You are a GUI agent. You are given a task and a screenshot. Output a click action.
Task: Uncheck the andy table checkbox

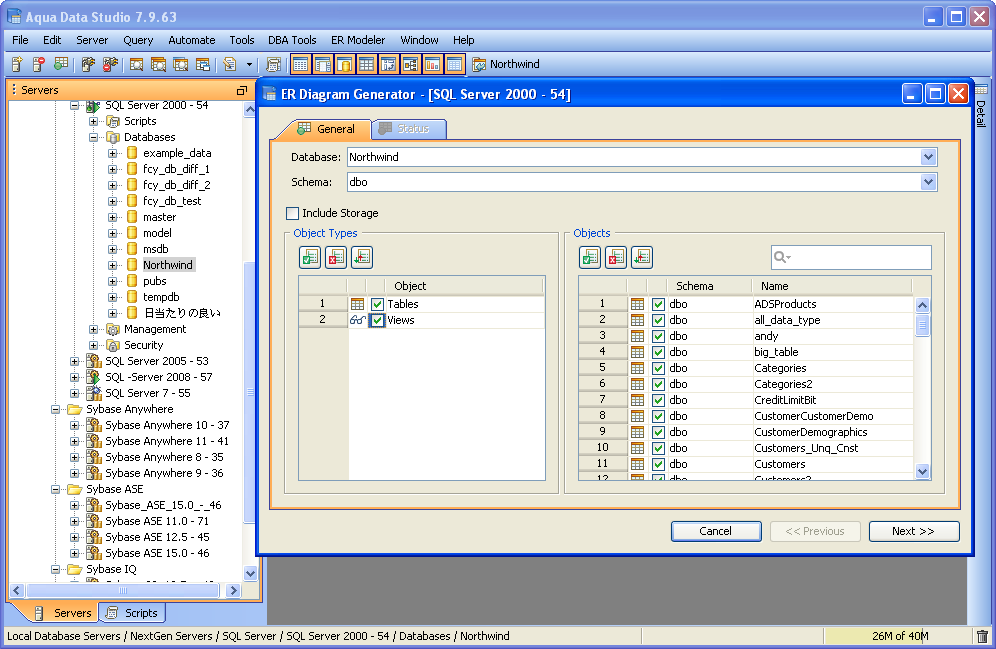tap(658, 336)
